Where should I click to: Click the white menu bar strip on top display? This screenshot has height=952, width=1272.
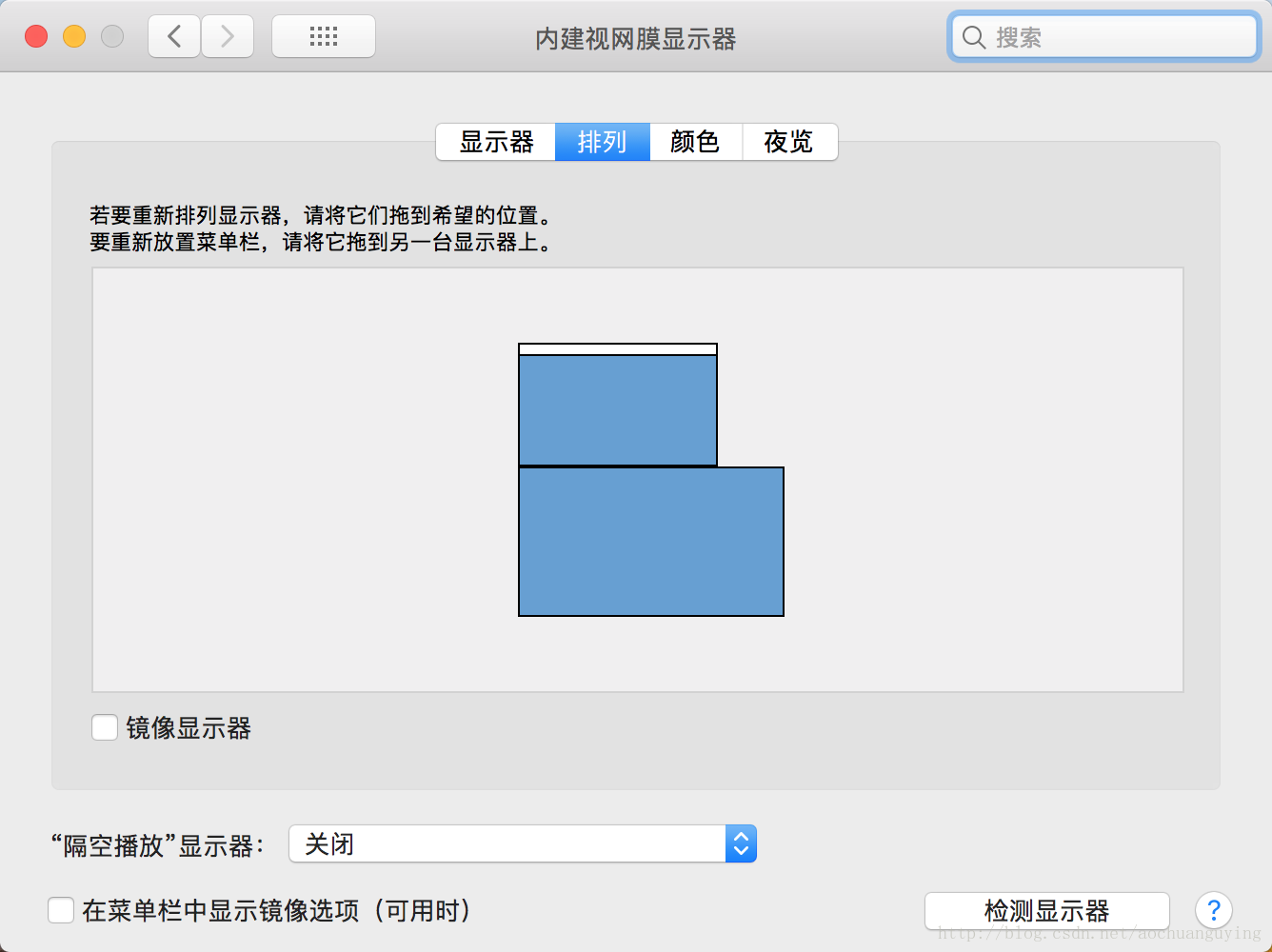(618, 349)
